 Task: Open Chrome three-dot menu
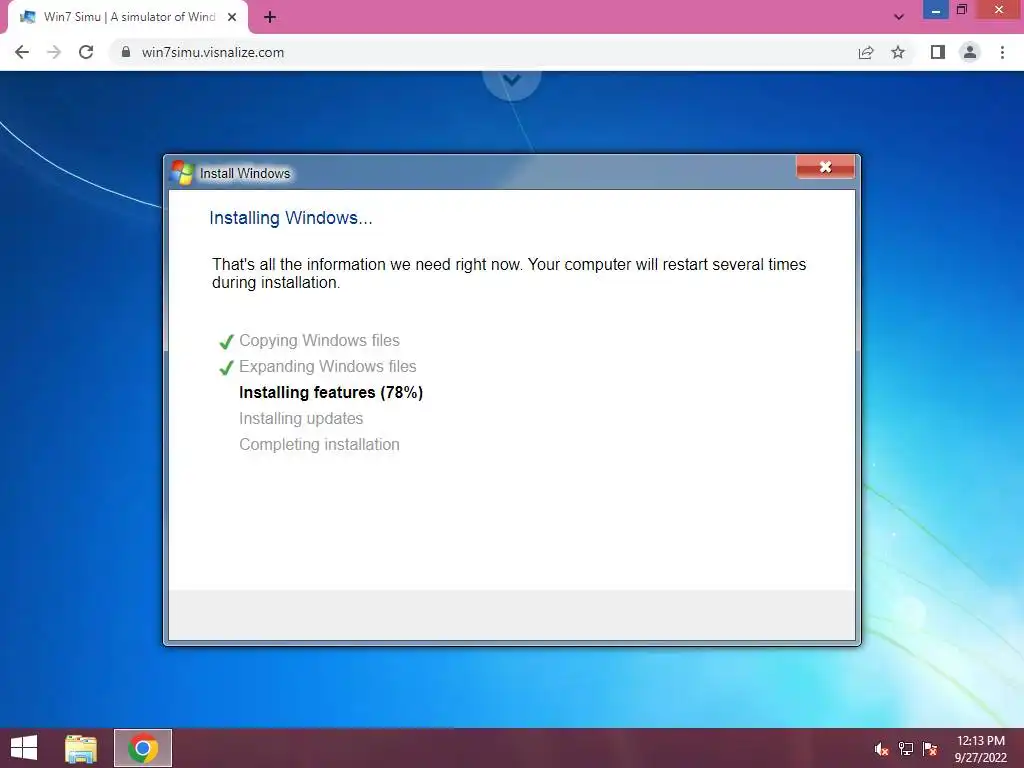coord(1002,52)
